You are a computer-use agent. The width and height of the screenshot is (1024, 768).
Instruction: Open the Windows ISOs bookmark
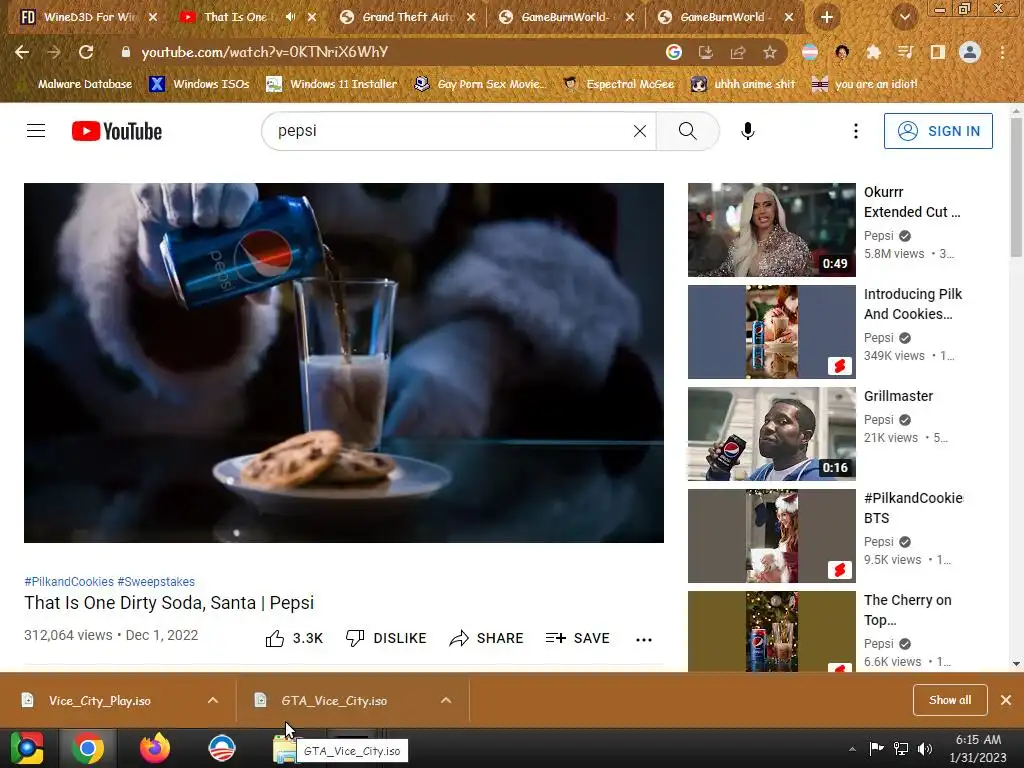click(x=199, y=84)
